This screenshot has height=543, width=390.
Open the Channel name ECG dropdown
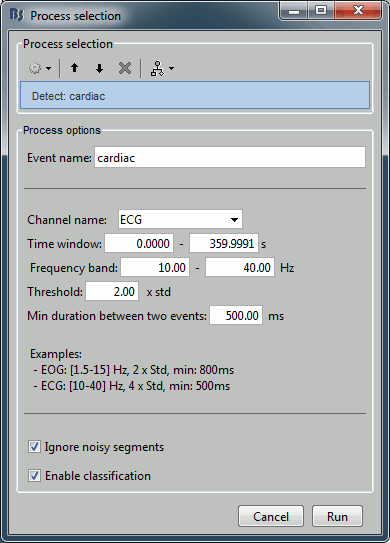pyautogui.click(x=180, y=219)
